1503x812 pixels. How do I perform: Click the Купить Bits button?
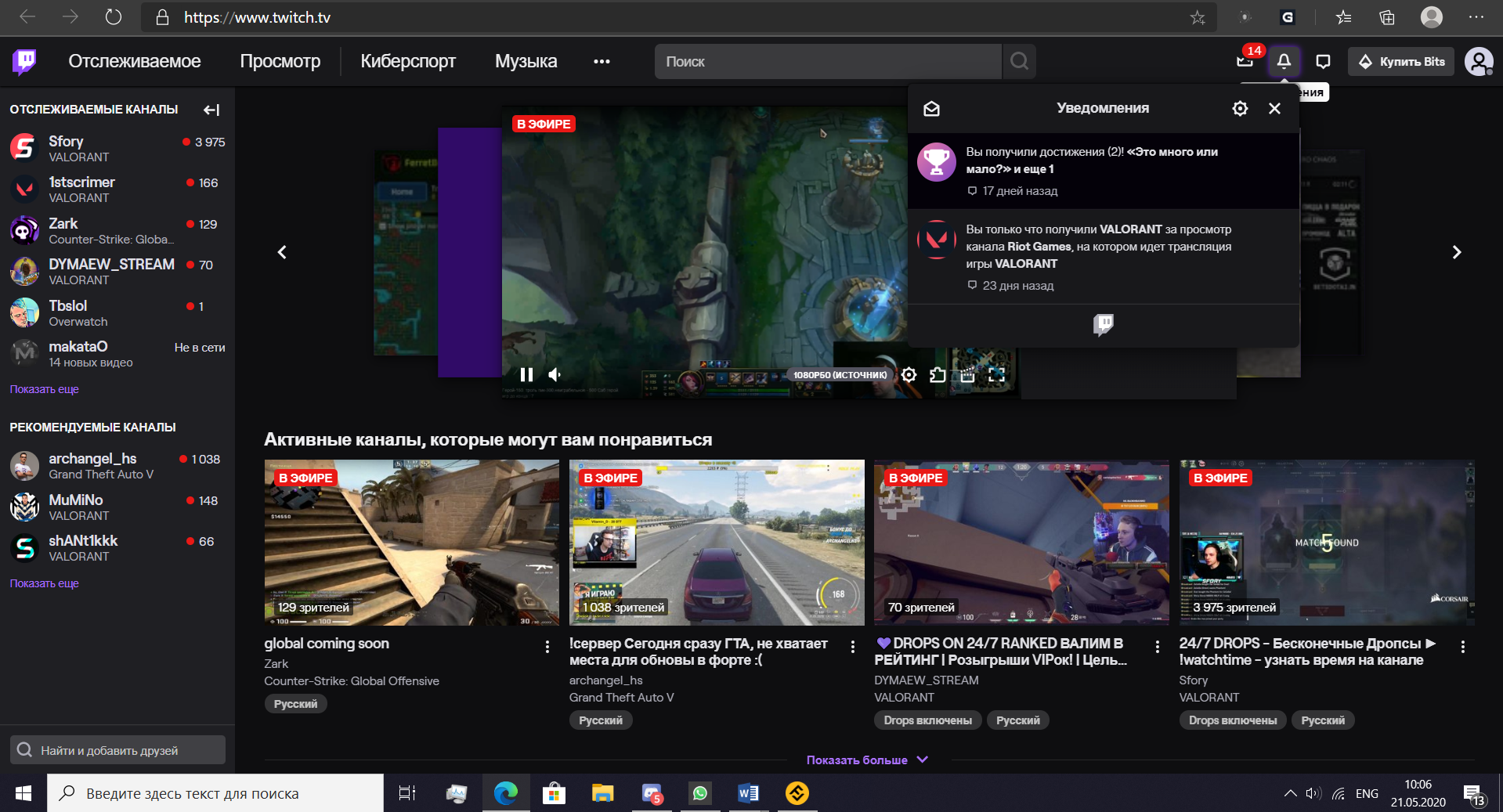click(1401, 61)
